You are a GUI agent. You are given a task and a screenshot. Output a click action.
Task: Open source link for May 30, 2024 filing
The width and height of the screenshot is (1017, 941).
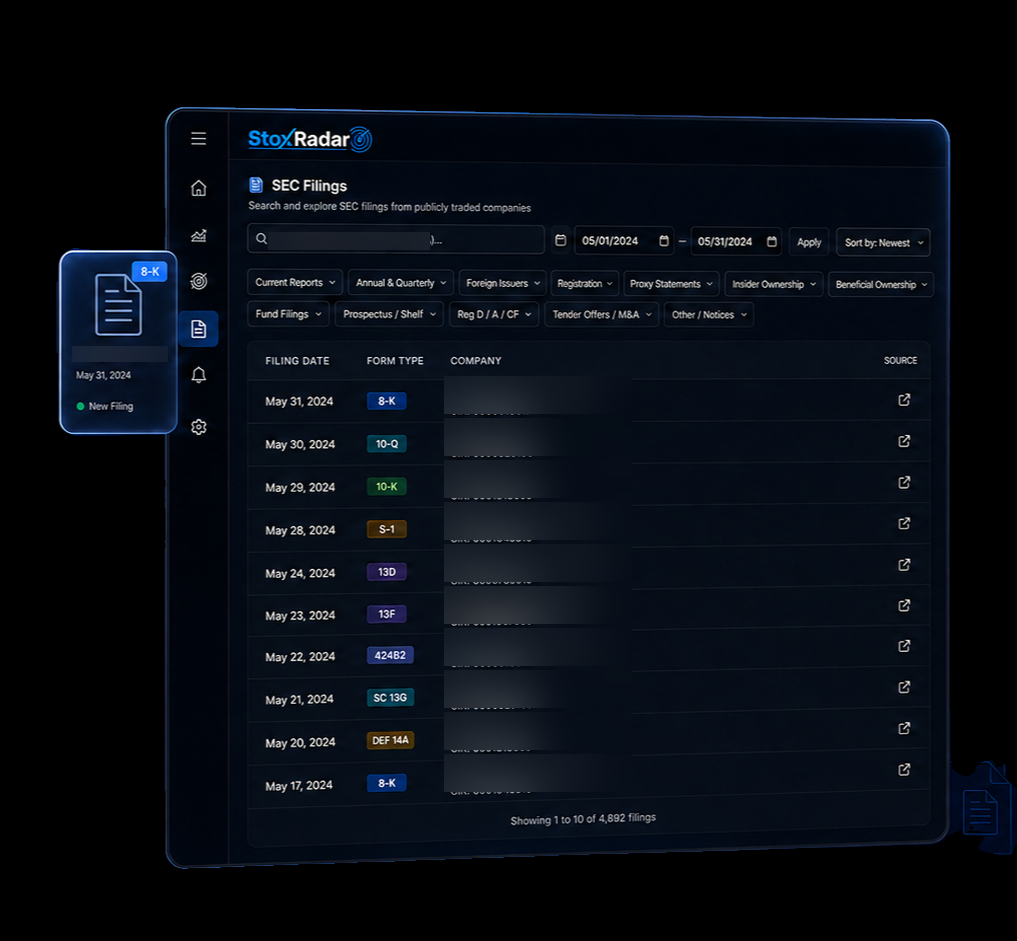[904, 441]
